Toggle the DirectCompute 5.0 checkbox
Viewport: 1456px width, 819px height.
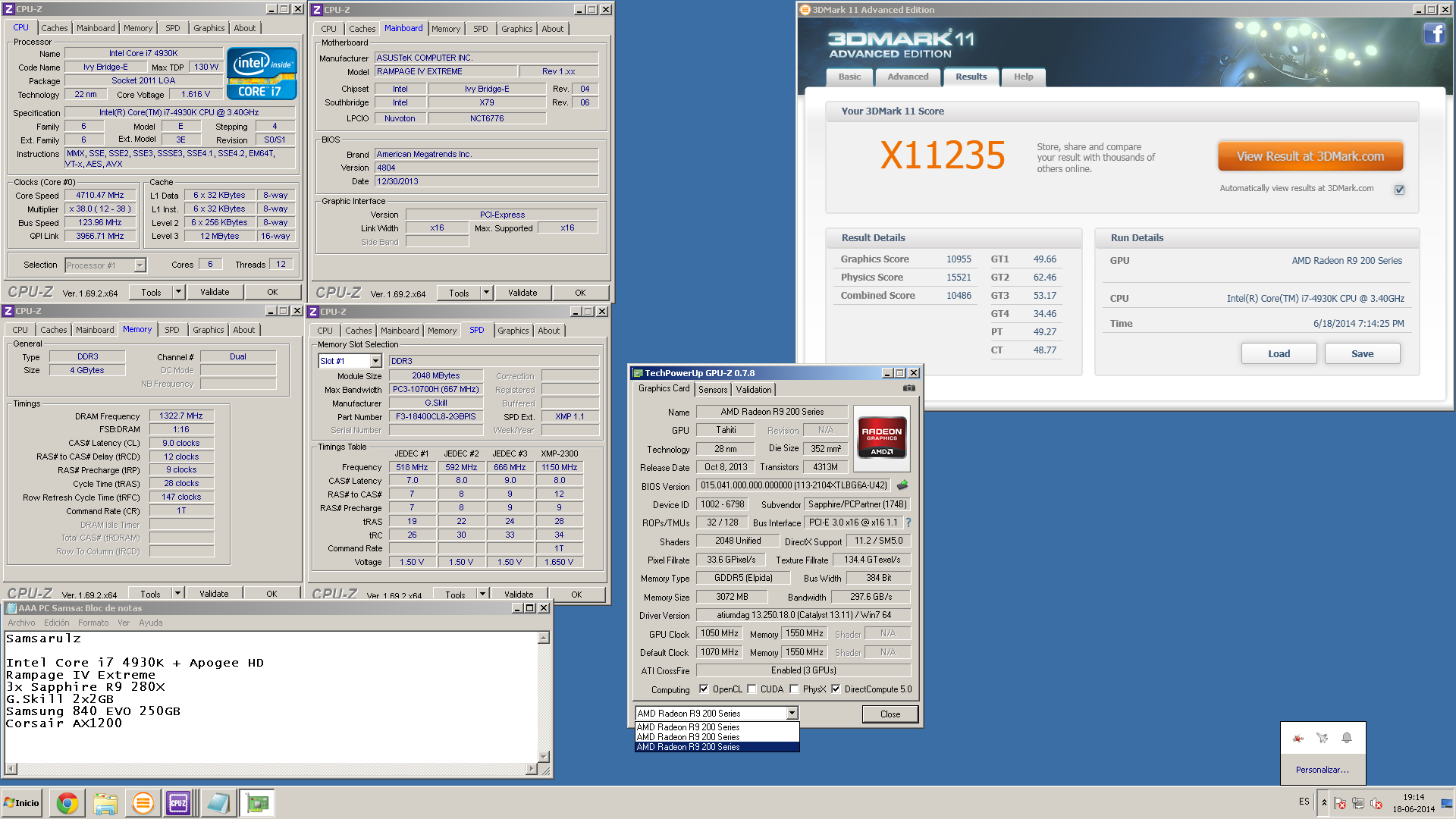[x=836, y=689]
